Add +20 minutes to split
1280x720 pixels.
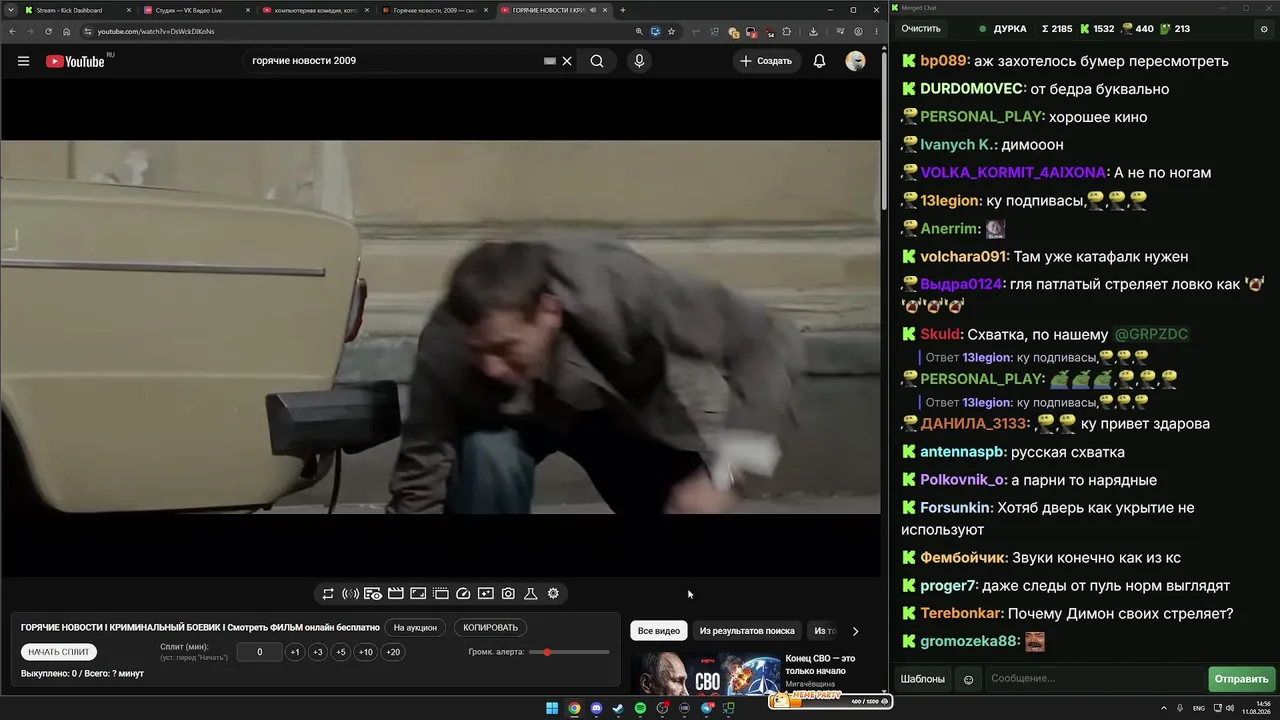click(393, 652)
